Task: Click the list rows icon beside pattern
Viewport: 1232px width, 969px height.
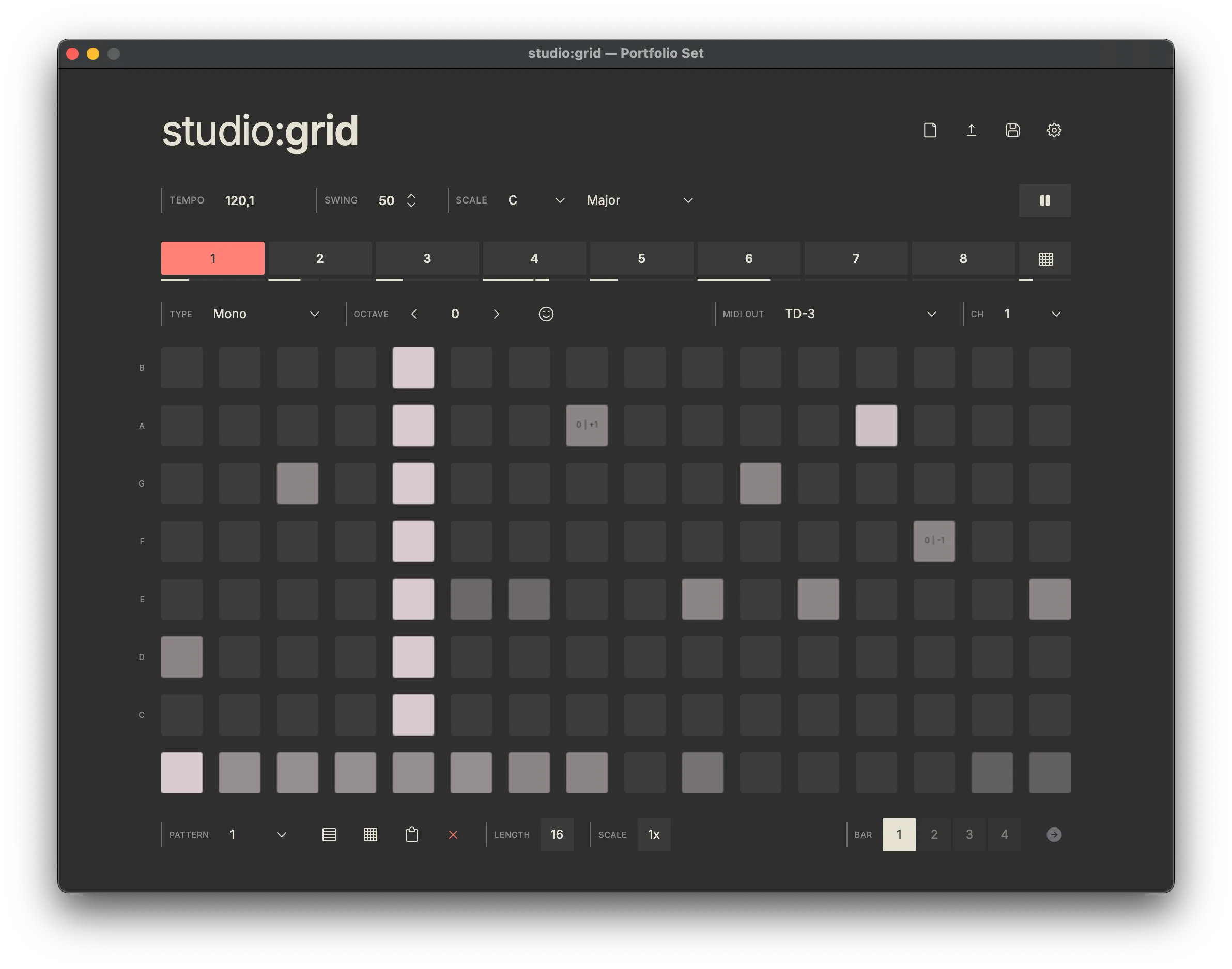Action: pos(329,835)
